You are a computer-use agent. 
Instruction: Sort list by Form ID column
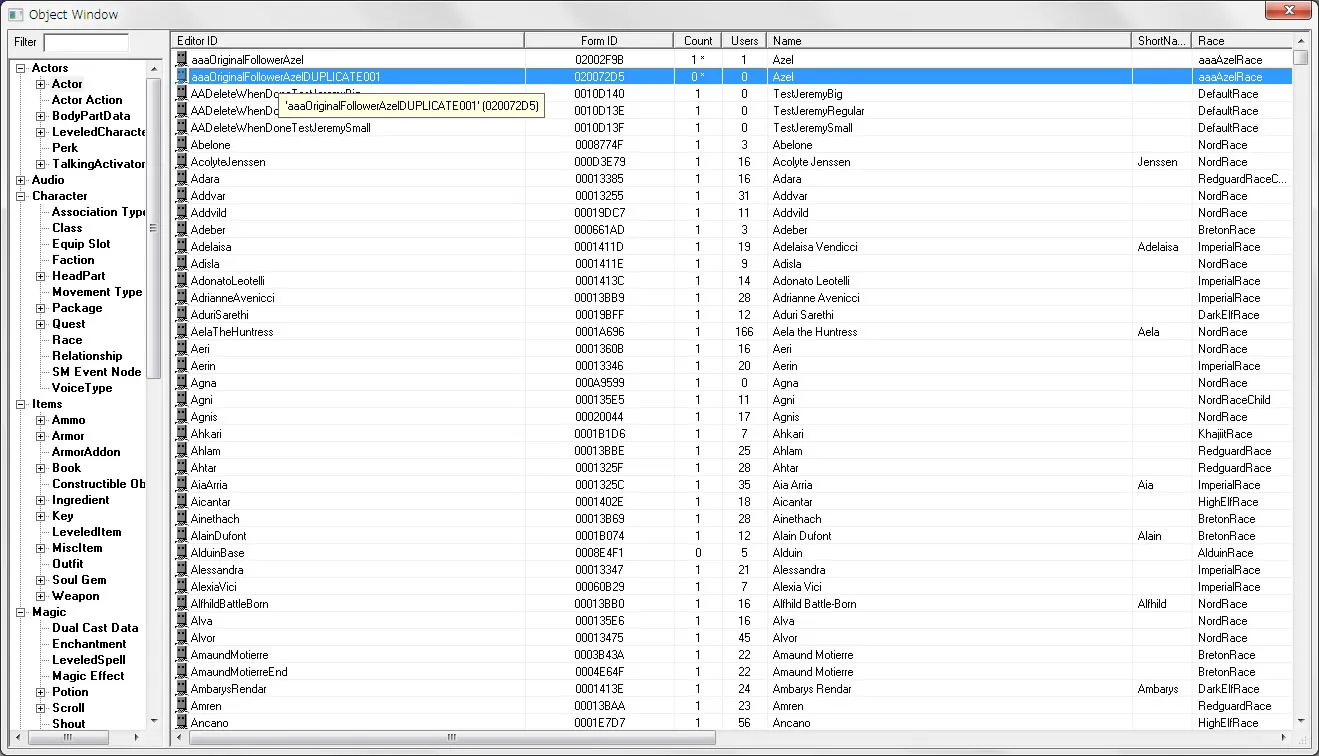point(599,41)
